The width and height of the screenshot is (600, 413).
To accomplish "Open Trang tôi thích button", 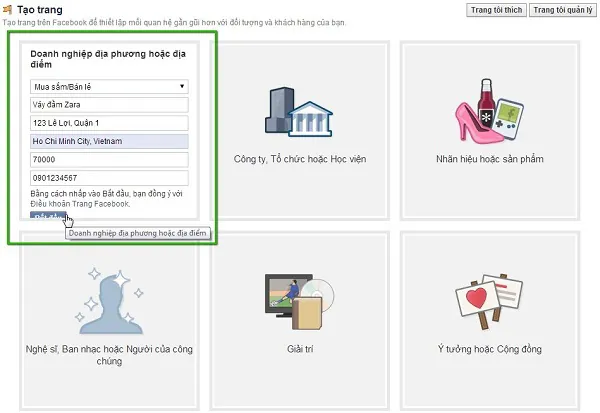I will (496, 10).
